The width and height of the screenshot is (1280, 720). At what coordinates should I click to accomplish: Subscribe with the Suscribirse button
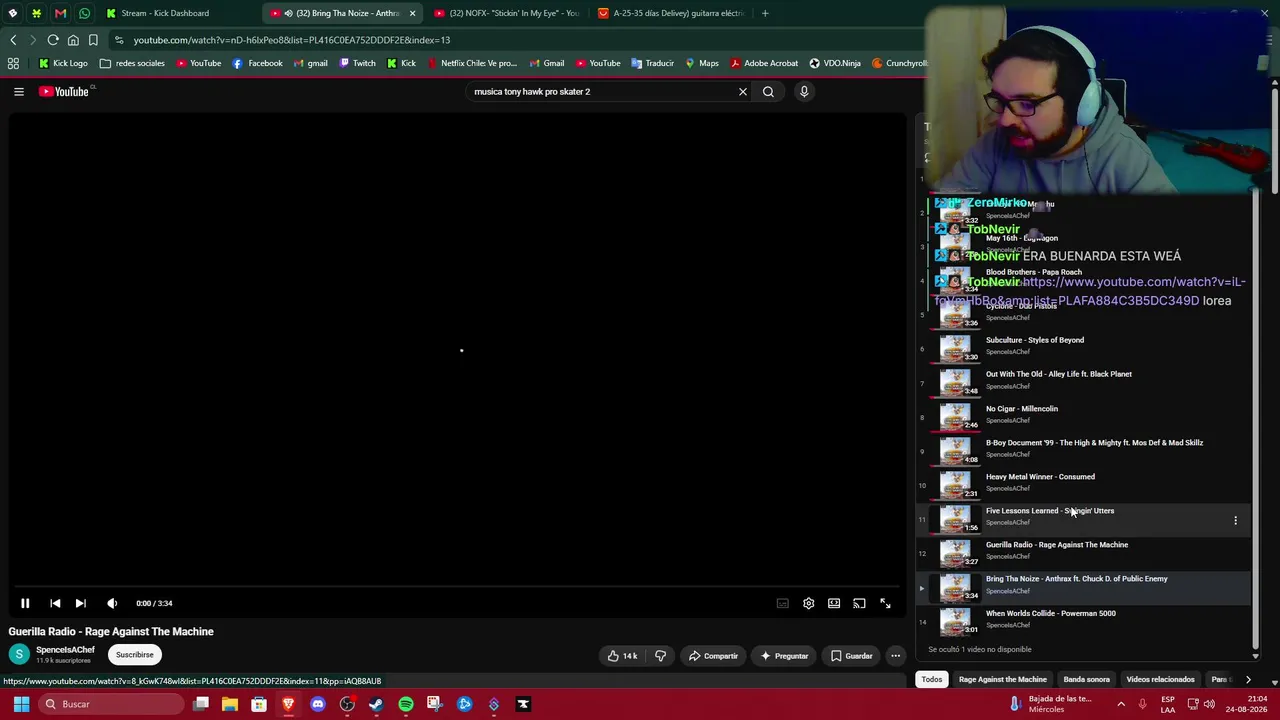pyautogui.click(x=134, y=655)
